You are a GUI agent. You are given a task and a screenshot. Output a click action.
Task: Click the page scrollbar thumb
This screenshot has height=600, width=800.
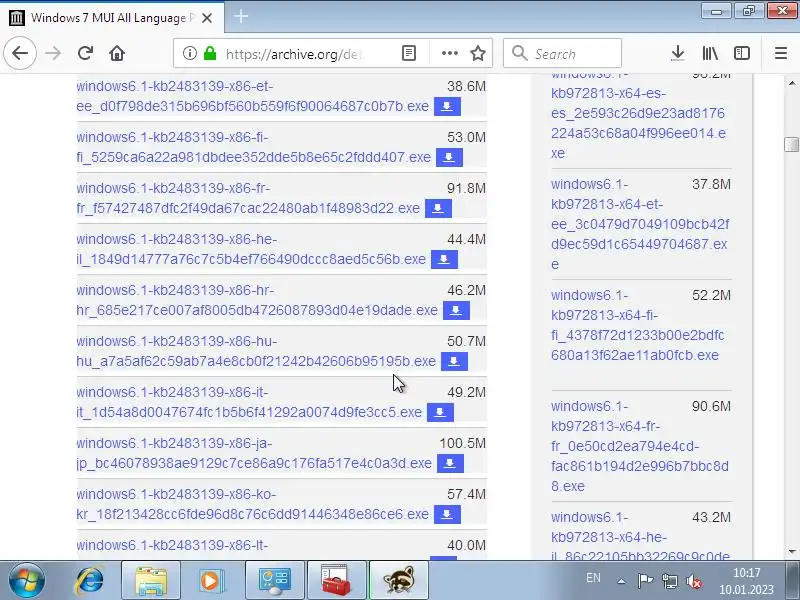click(x=791, y=144)
